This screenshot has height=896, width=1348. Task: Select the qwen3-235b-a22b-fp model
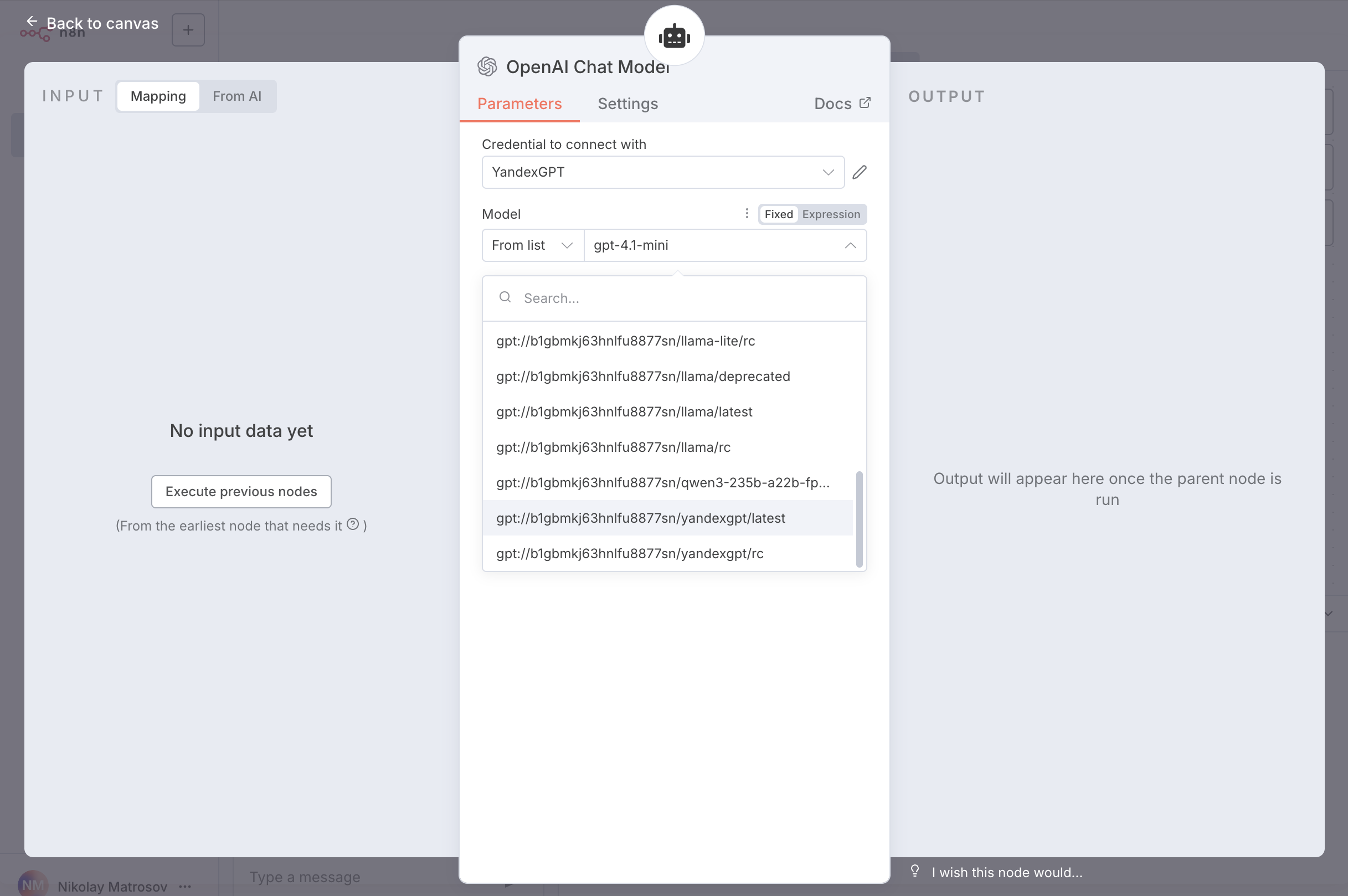(x=667, y=482)
